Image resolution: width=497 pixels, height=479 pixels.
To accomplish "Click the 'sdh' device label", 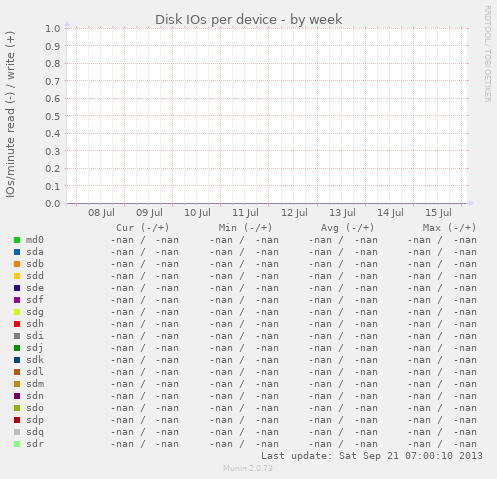I will pos(35,324).
